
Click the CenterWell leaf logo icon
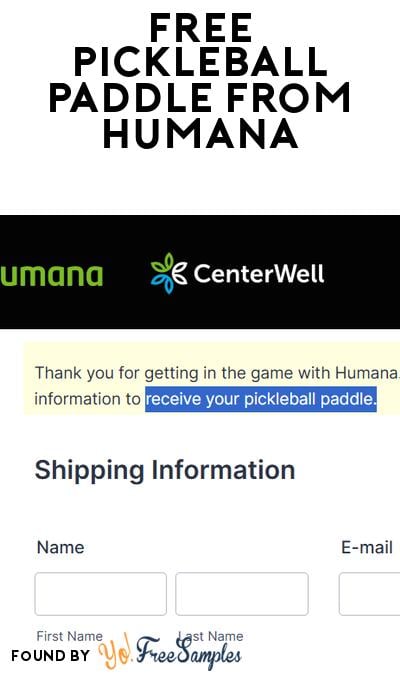(168, 273)
